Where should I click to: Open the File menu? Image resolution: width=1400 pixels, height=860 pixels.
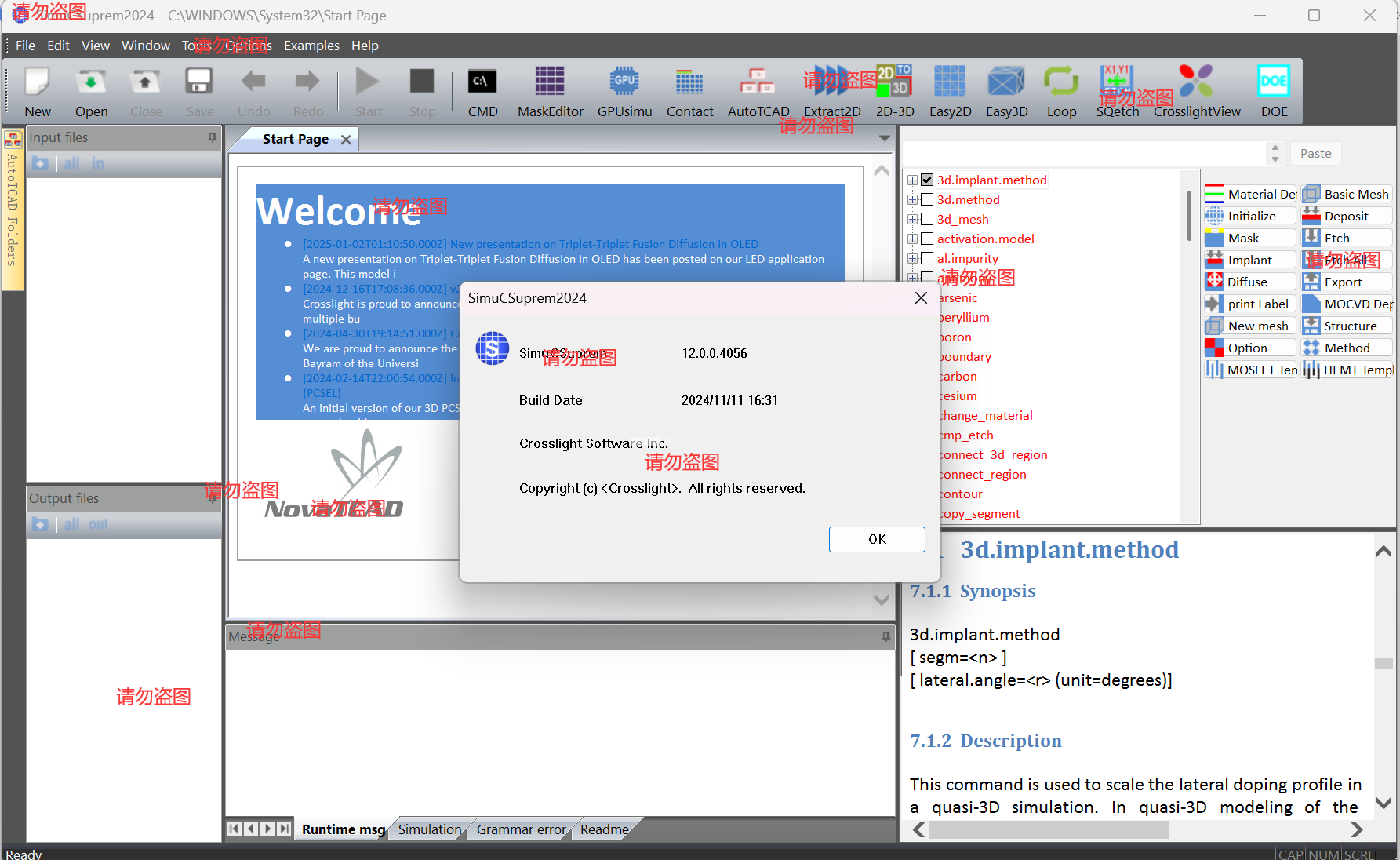click(25, 46)
